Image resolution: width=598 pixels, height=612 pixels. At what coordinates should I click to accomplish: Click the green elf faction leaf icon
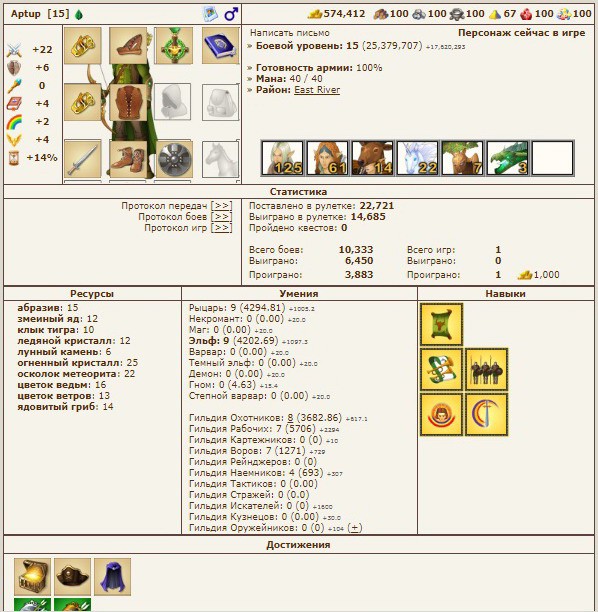(x=79, y=15)
